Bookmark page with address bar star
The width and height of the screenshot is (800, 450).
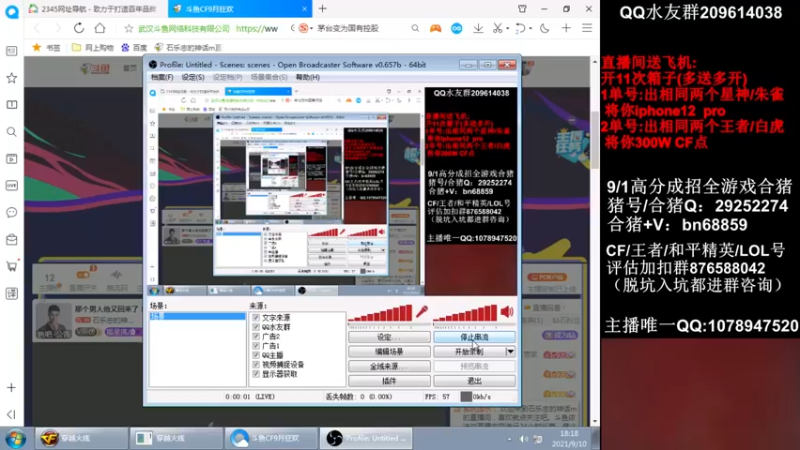pyautogui.click(x=129, y=29)
